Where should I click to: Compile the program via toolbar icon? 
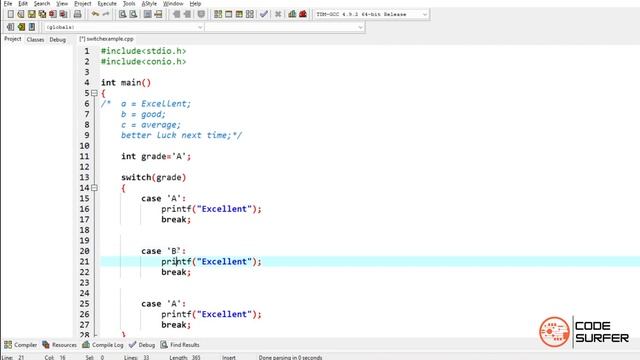tap(218, 14)
